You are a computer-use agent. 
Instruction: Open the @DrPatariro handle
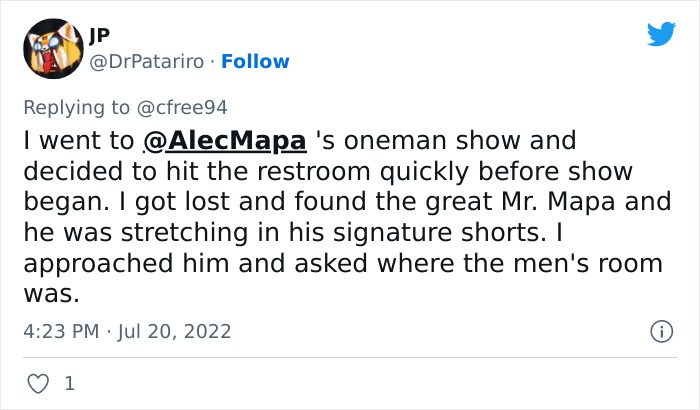click(x=149, y=61)
